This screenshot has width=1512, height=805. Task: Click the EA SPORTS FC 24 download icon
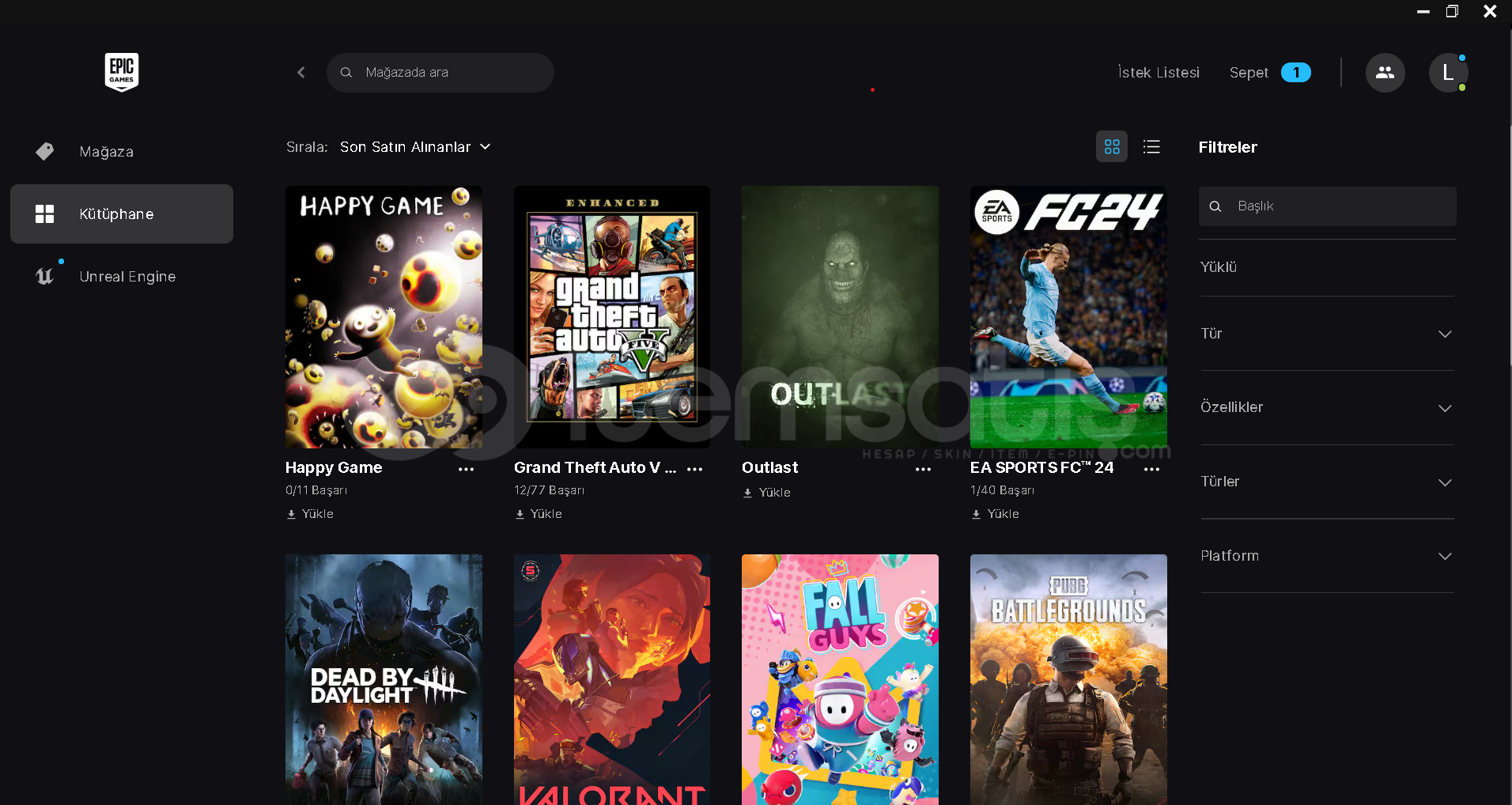coord(976,514)
